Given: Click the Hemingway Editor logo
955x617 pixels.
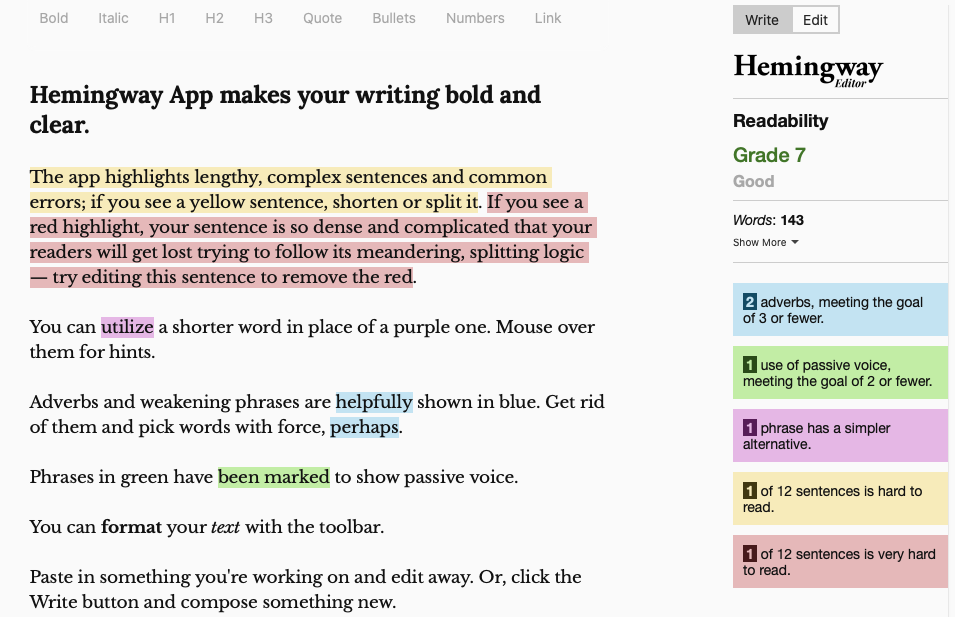Looking at the screenshot, I should click(x=808, y=69).
